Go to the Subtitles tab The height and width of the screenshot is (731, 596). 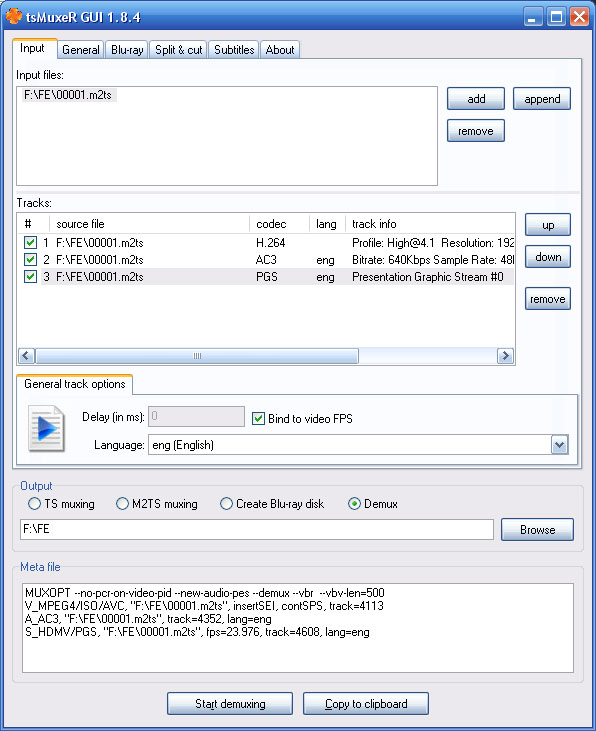tap(234, 49)
